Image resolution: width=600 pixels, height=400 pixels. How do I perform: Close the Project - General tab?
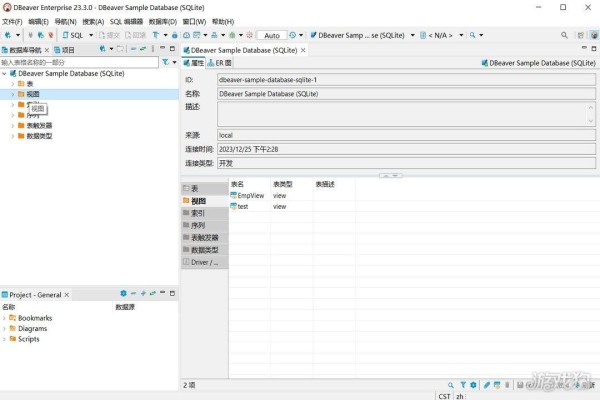point(67,295)
